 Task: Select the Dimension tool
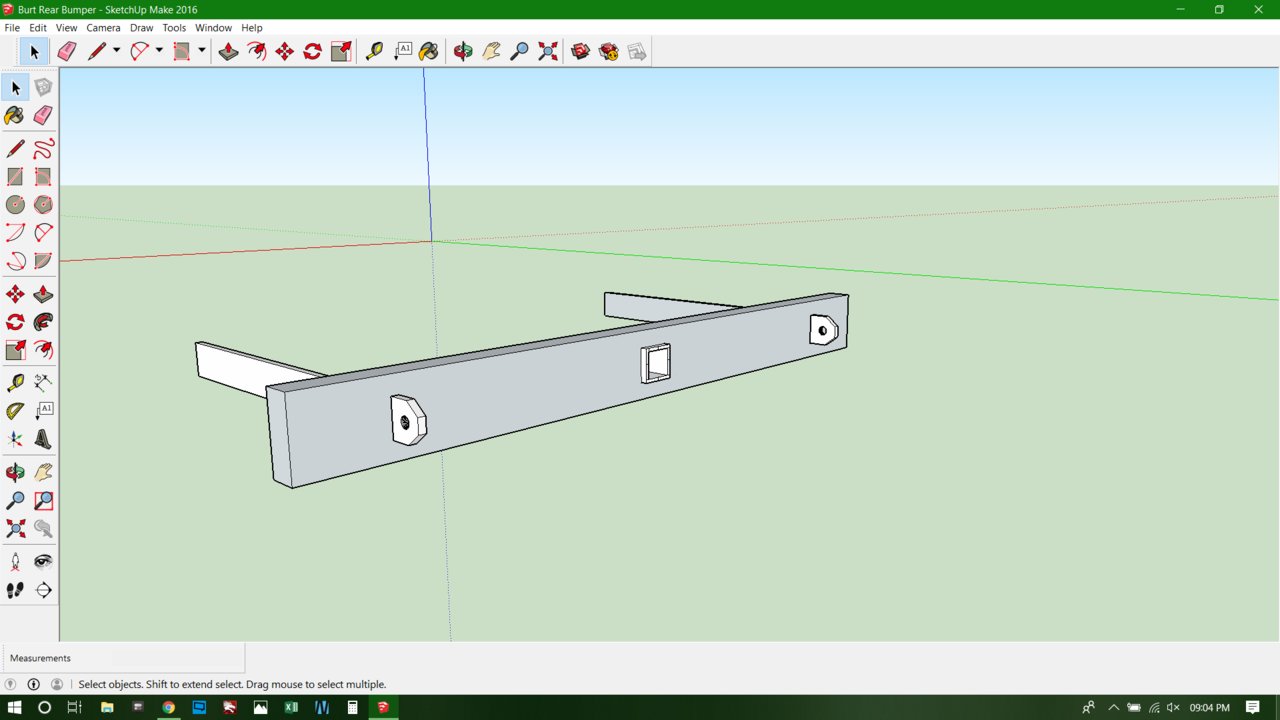coord(43,382)
